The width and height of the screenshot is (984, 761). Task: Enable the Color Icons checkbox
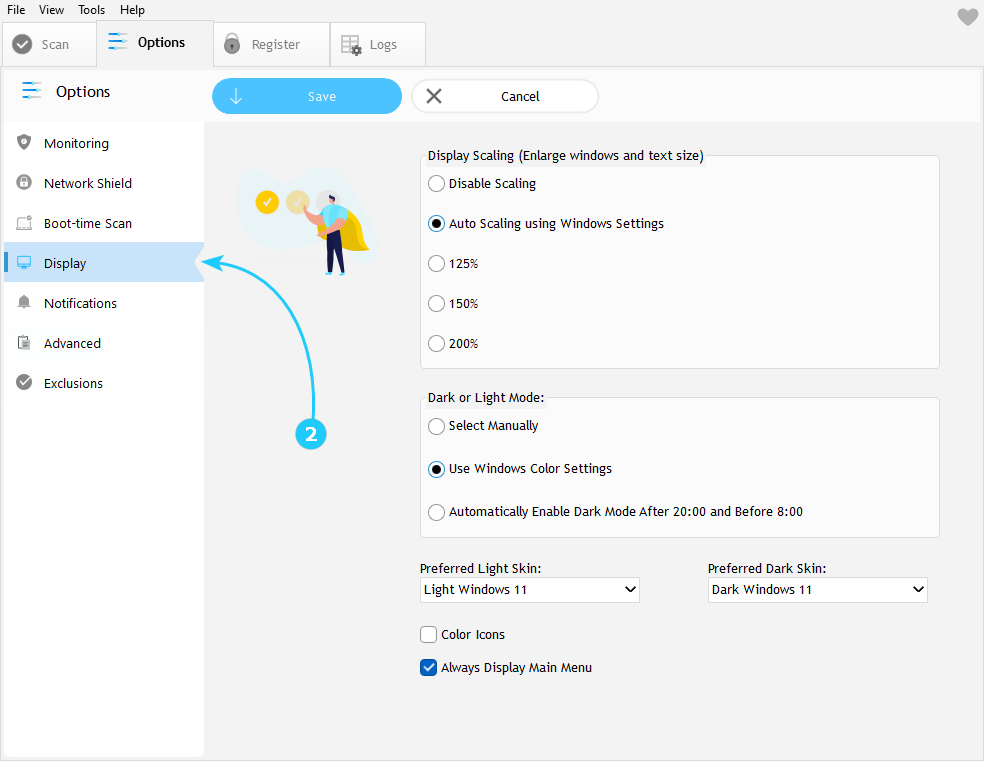pos(429,635)
